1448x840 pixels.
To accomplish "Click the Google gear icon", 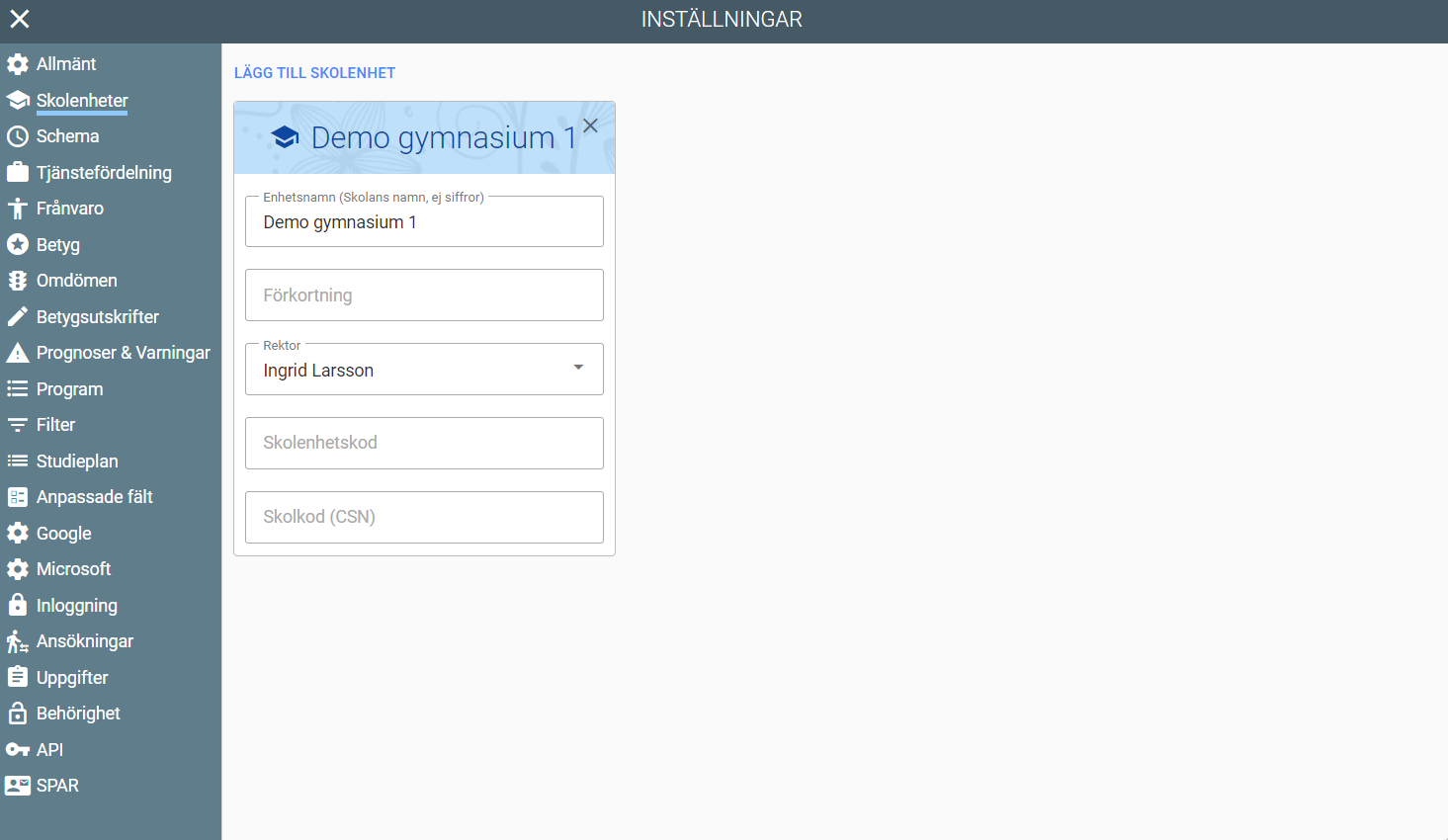I will click(18, 534).
